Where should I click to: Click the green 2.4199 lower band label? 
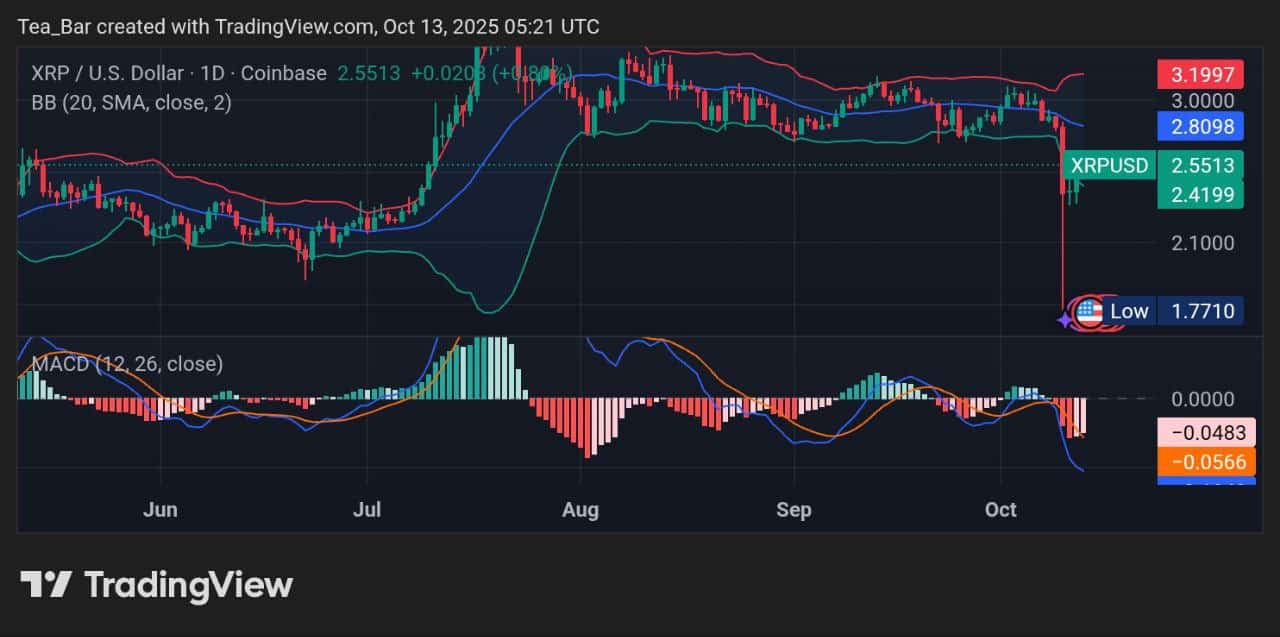click(1200, 194)
